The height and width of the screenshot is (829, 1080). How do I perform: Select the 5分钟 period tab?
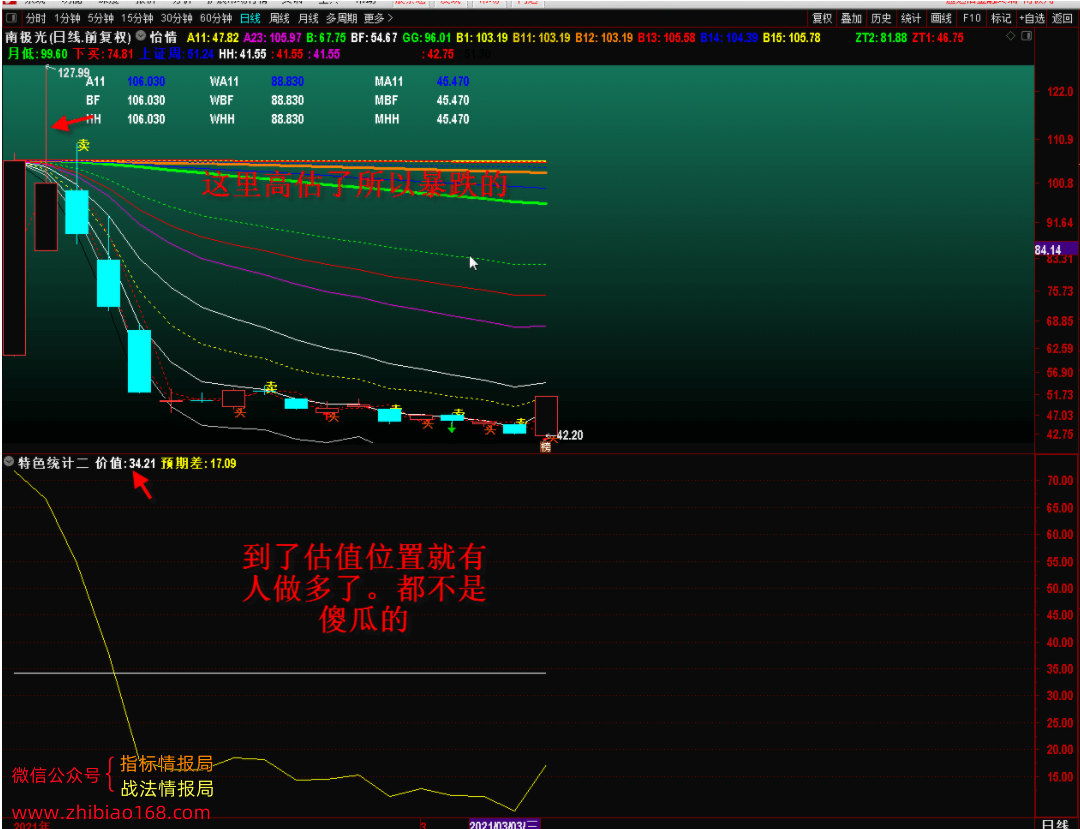pos(101,19)
